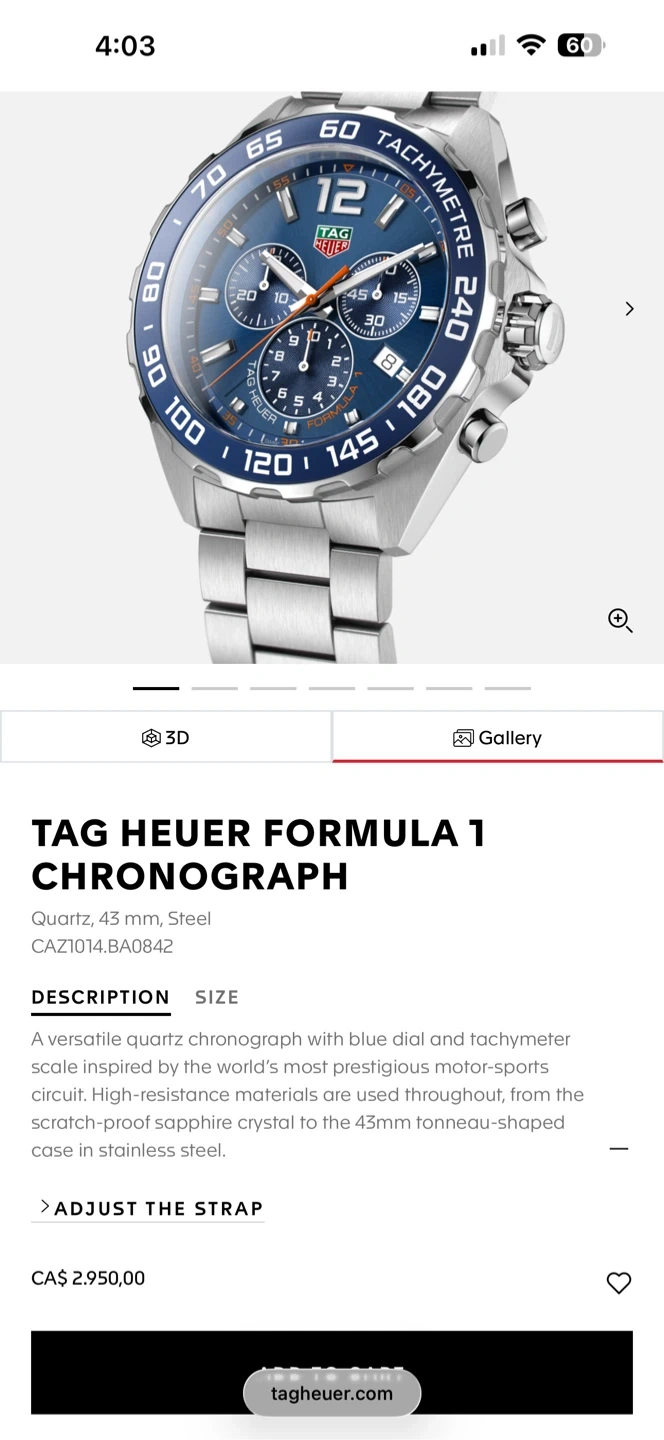Tap the tagheuer.com address pill

pyautogui.click(x=332, y=1393)
